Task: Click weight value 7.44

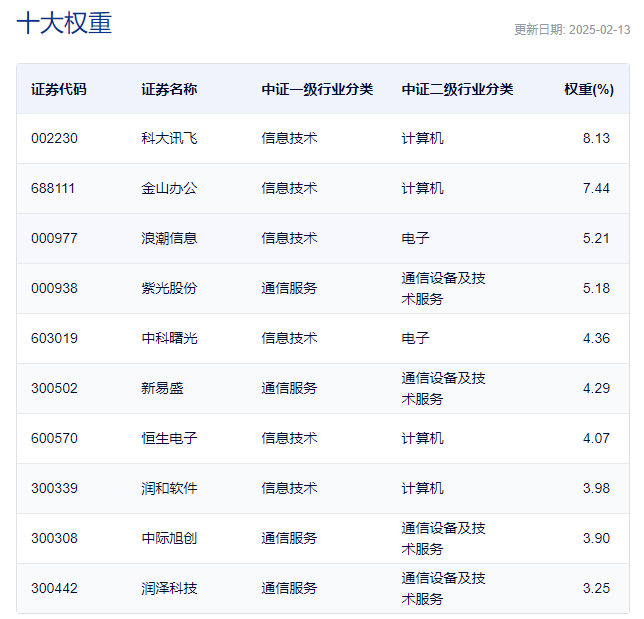Action: (x=596, y=189)
